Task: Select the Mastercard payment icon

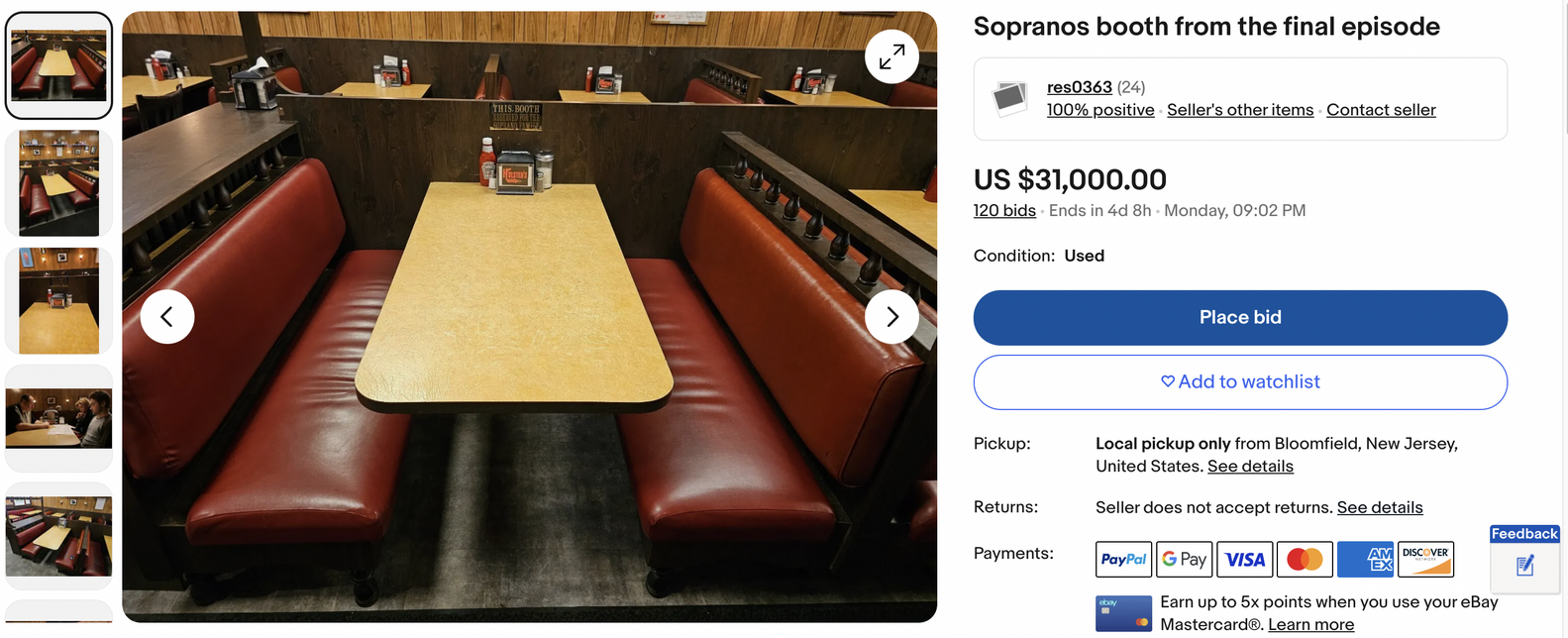Action: pos(1305,559)
